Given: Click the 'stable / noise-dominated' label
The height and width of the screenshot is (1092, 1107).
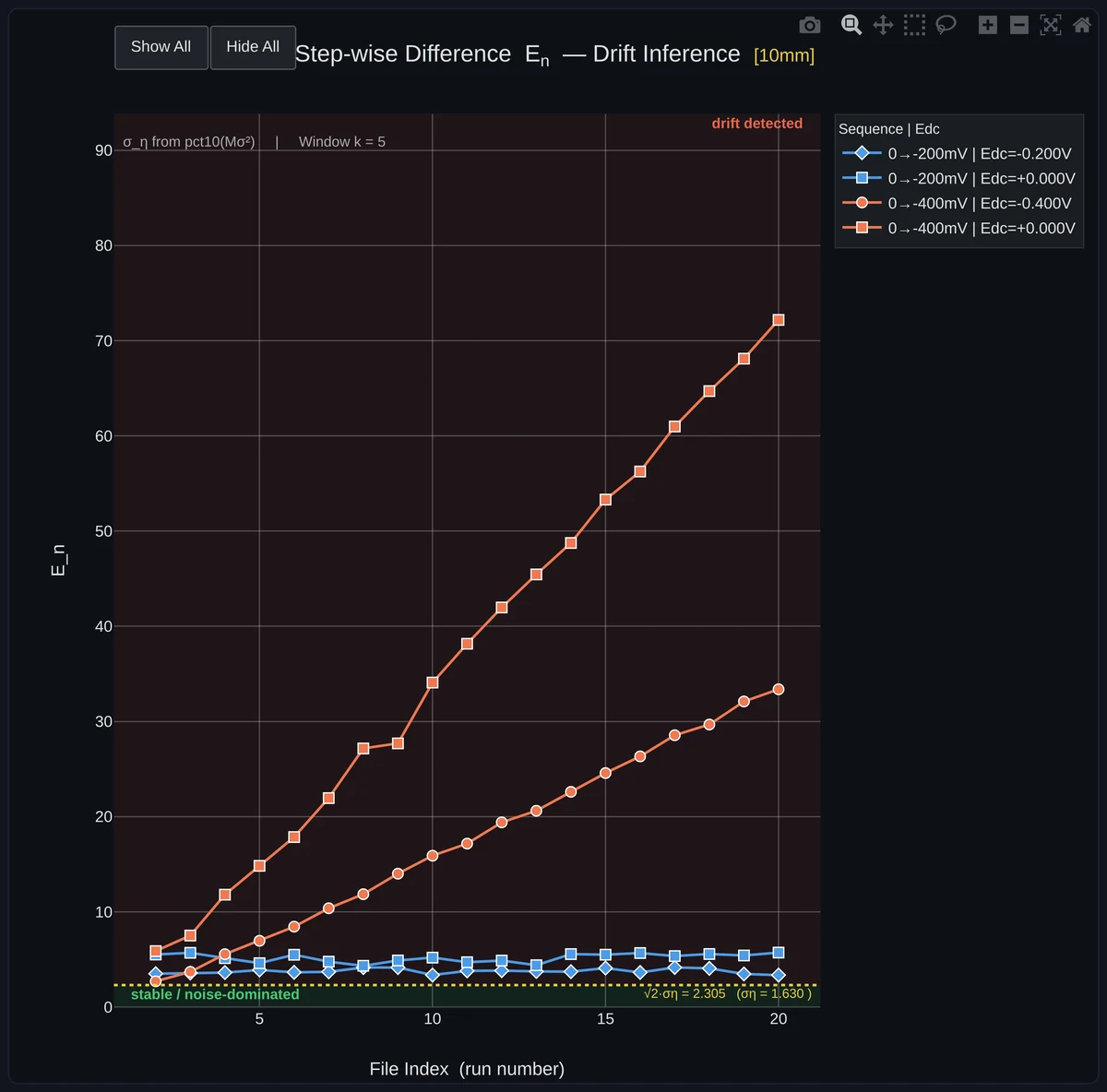Looking at the screenshot, I should click(x=215, y=994).
